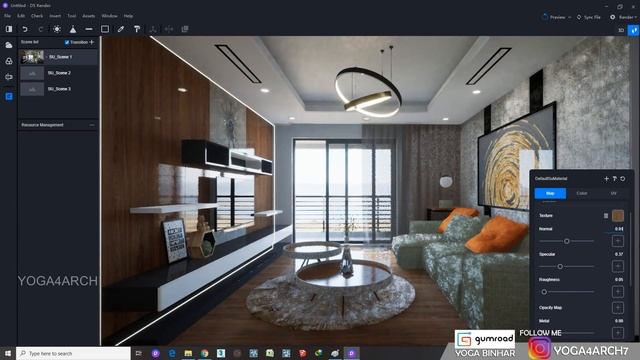The height and width of the screenshot is (360, 640).
Task: Toggle the blue view mode button
Action: 633,30
